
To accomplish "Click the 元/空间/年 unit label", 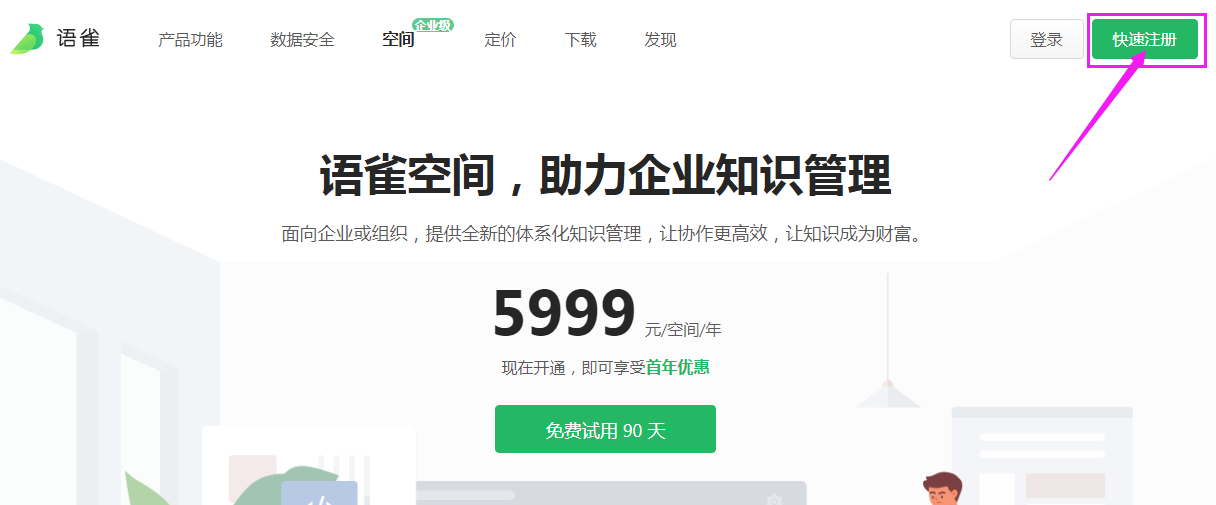I will point(683,329).
